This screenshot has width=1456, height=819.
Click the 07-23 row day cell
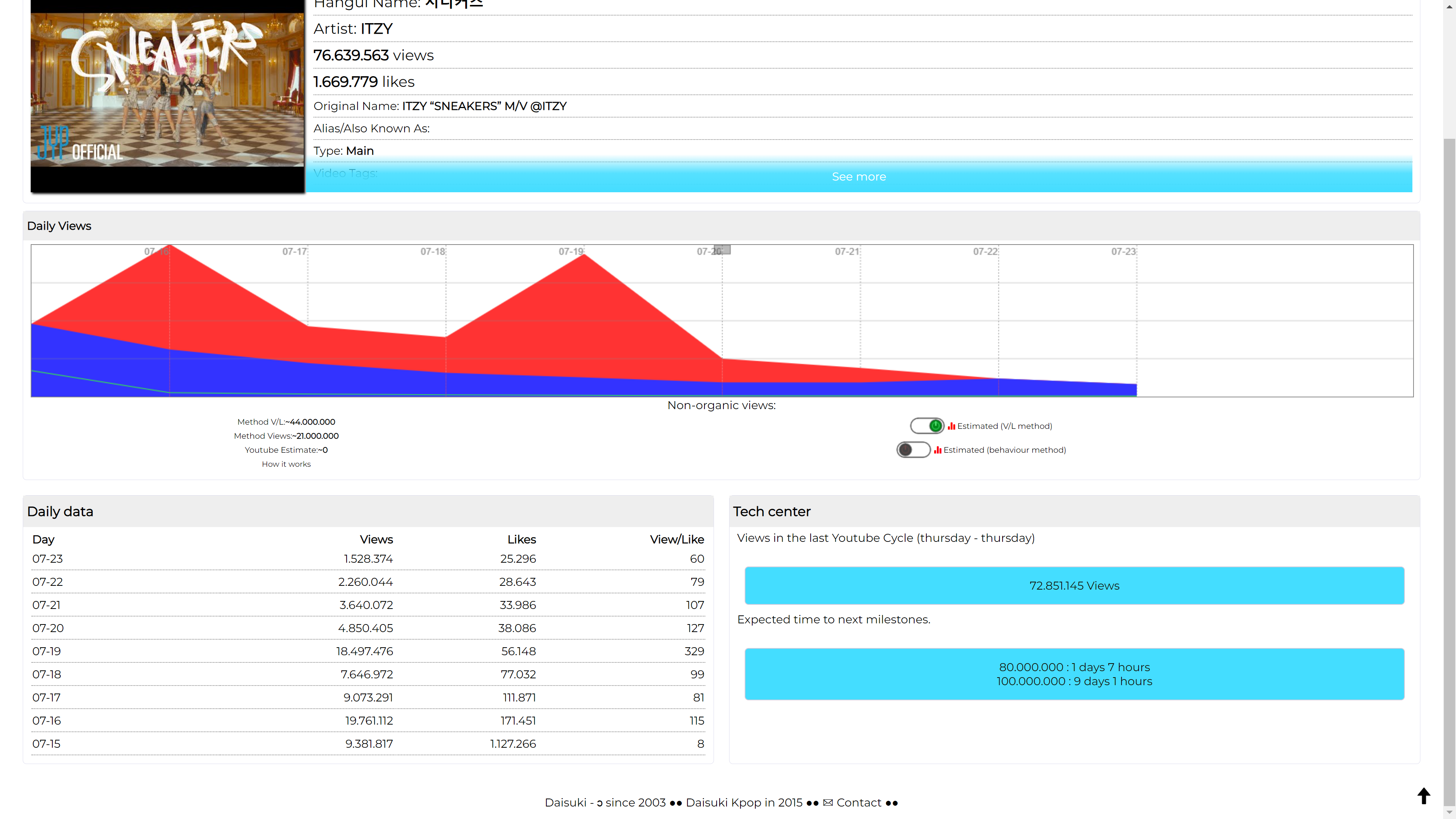coord(47,559)
